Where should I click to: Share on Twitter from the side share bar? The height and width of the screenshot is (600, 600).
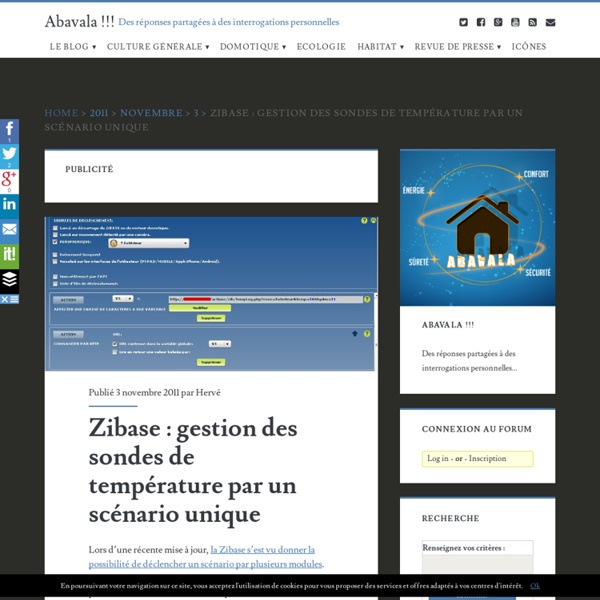(x=9, y=156)
